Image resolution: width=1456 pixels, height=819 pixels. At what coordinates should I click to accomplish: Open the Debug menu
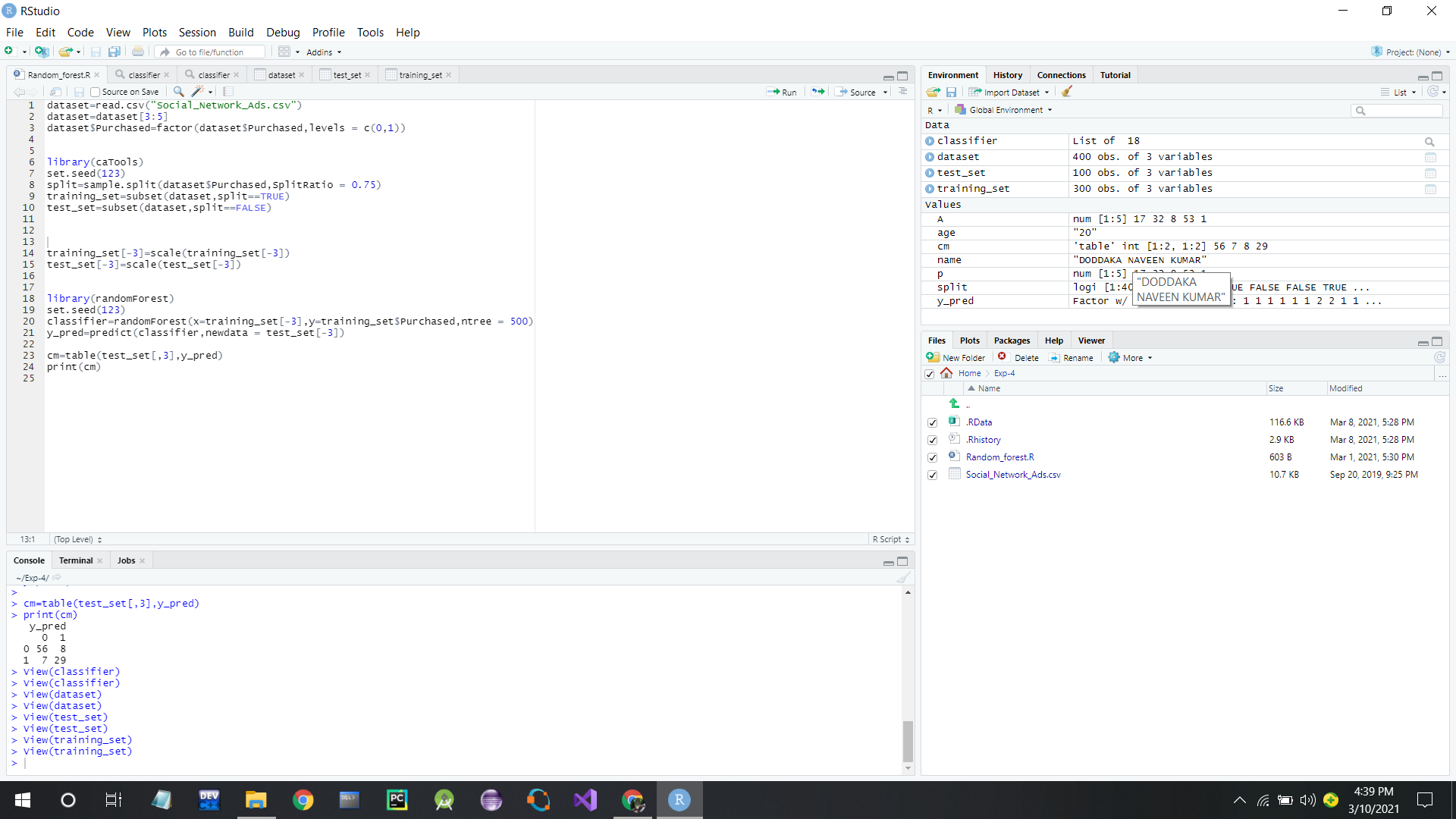tap(282, 32)
